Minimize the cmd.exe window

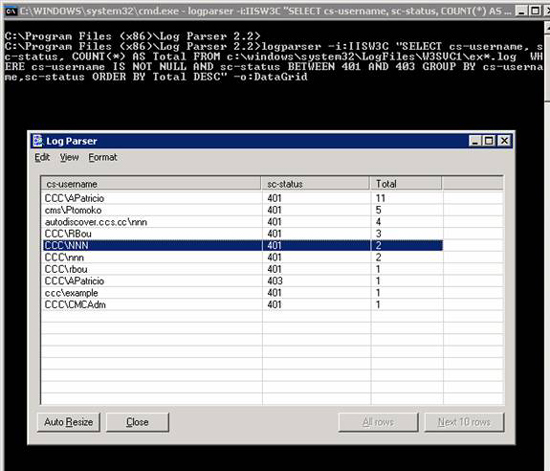pyautogui.click(x=522, y=11)
